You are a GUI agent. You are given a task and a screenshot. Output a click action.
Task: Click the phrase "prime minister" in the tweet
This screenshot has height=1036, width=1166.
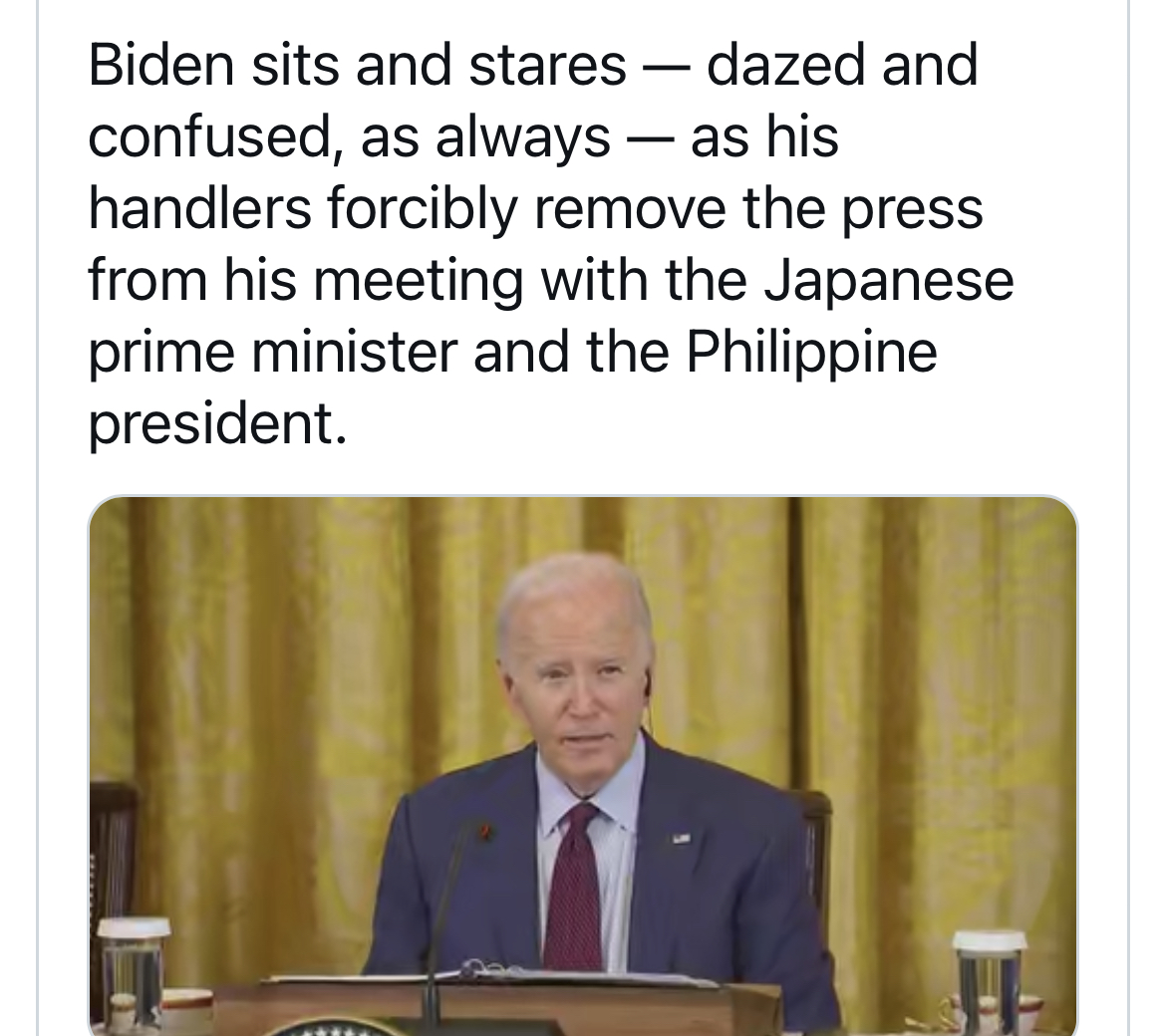point(272,353)
